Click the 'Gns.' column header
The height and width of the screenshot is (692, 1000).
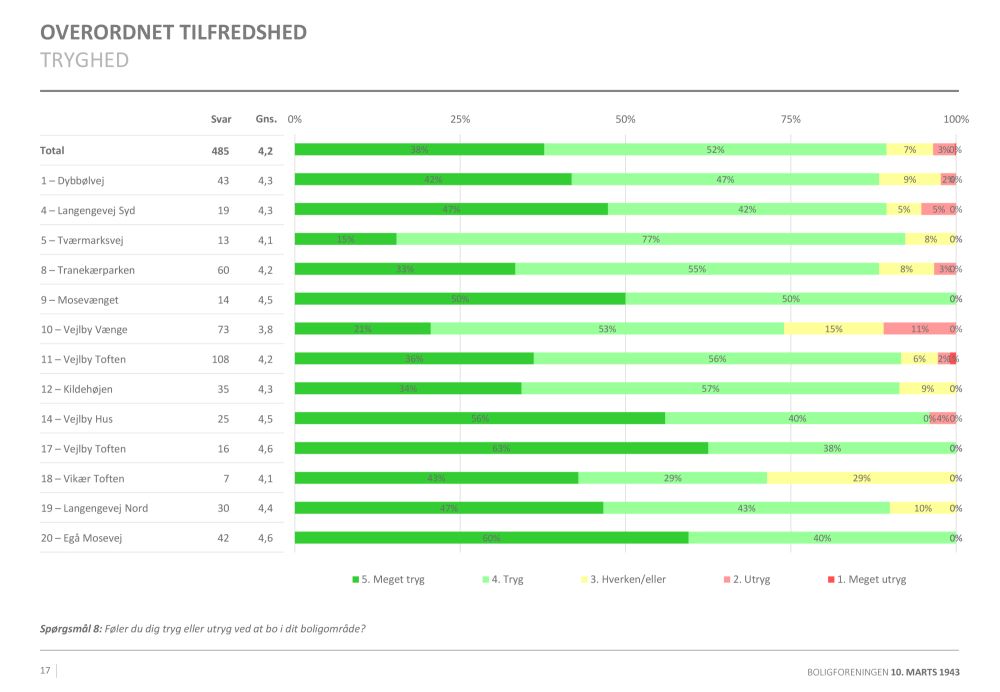point(265,119)
